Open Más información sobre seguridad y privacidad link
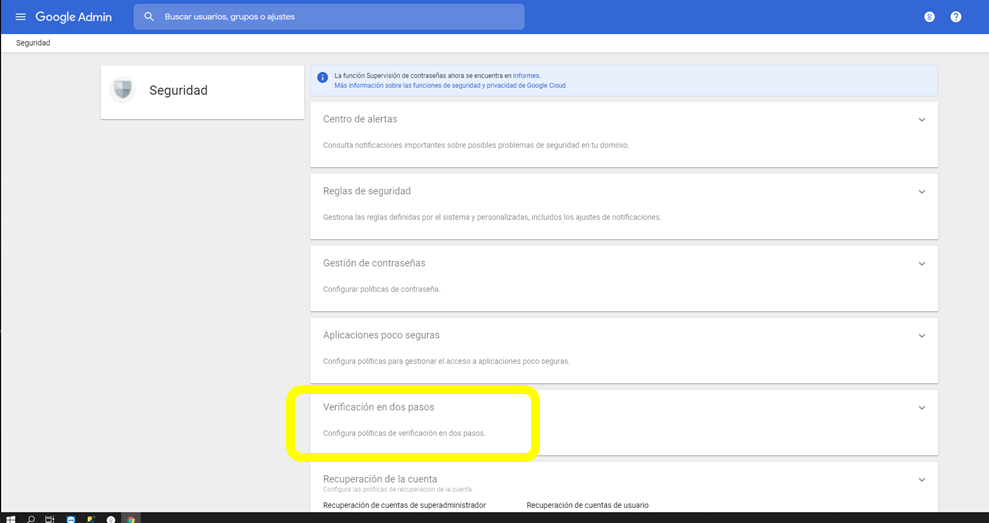Screen dimensions: 989x523 coord(450,86)
